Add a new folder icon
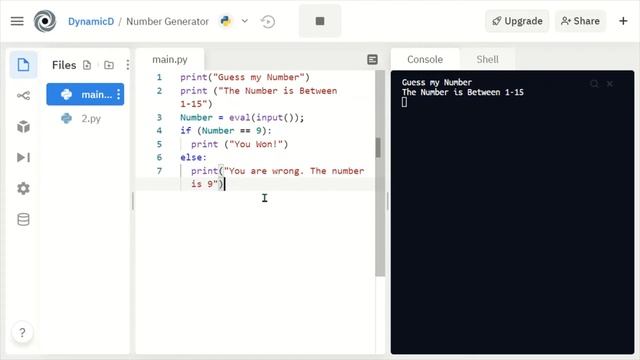640x360 pixels. pos(109,65)
